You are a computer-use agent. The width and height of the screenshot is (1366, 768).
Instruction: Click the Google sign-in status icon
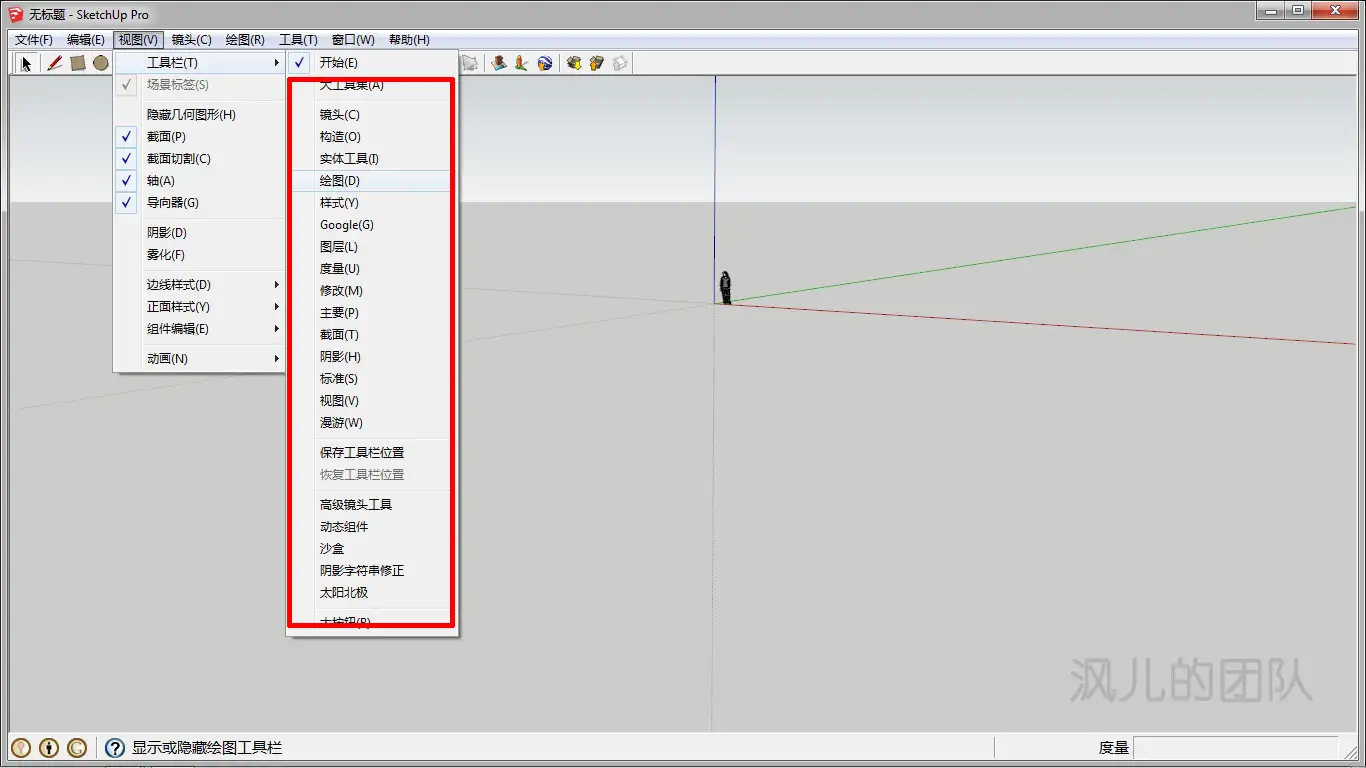(77, 747)
